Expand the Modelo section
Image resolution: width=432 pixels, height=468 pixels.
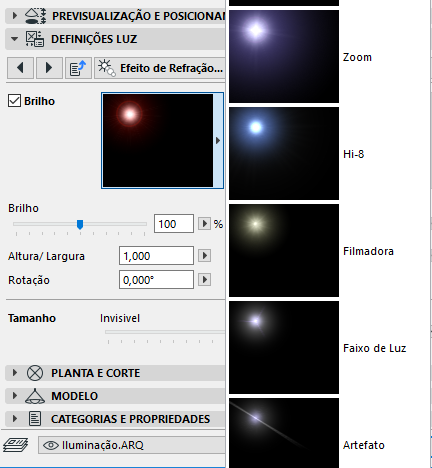[x=14, y=396]
